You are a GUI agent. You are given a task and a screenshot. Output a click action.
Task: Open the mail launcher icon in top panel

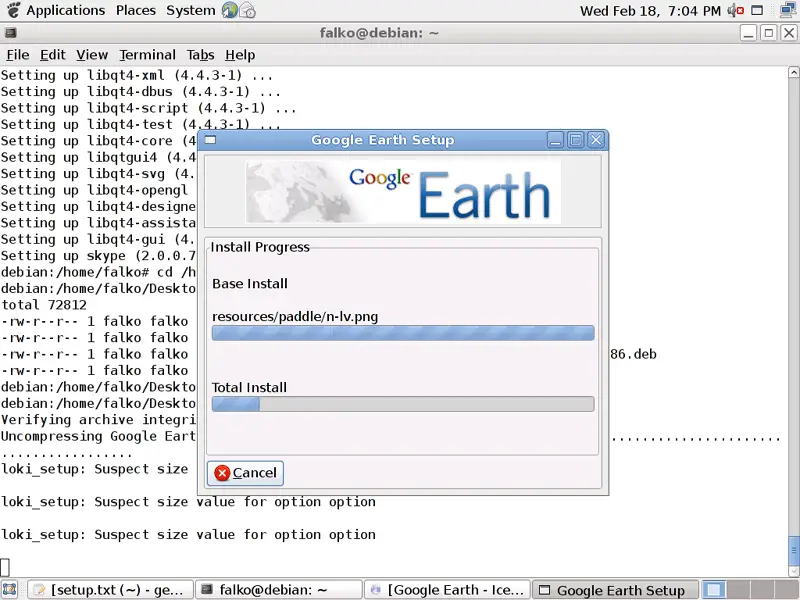click(247, 10)
